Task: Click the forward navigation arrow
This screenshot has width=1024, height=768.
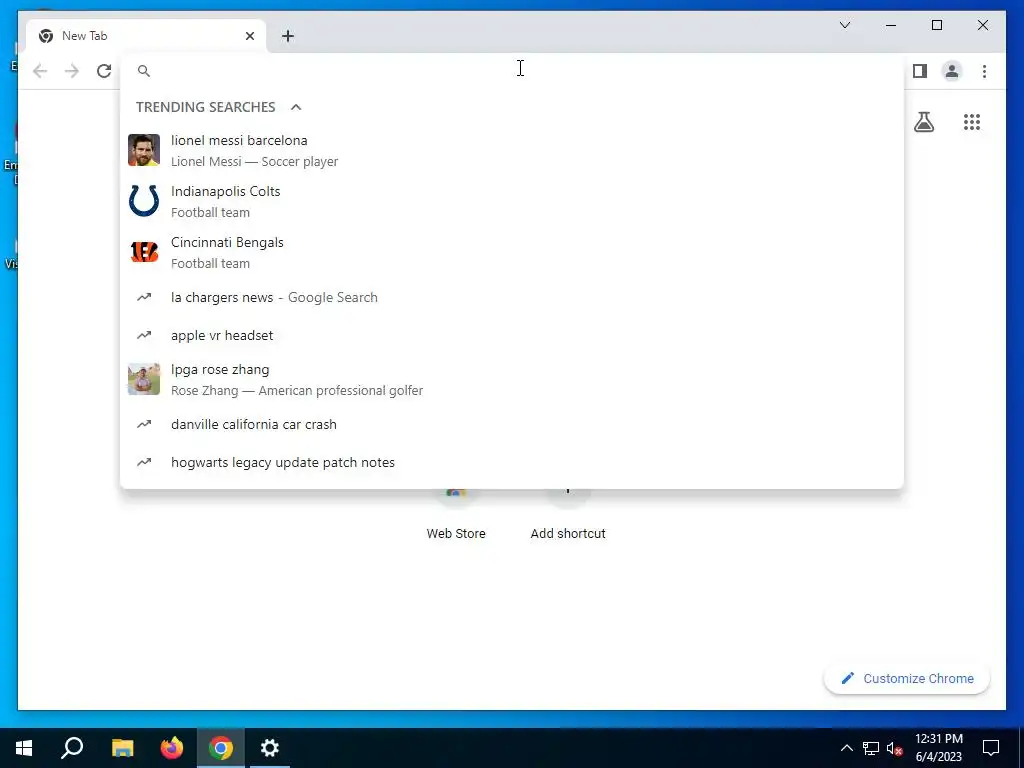Action: 72,71
